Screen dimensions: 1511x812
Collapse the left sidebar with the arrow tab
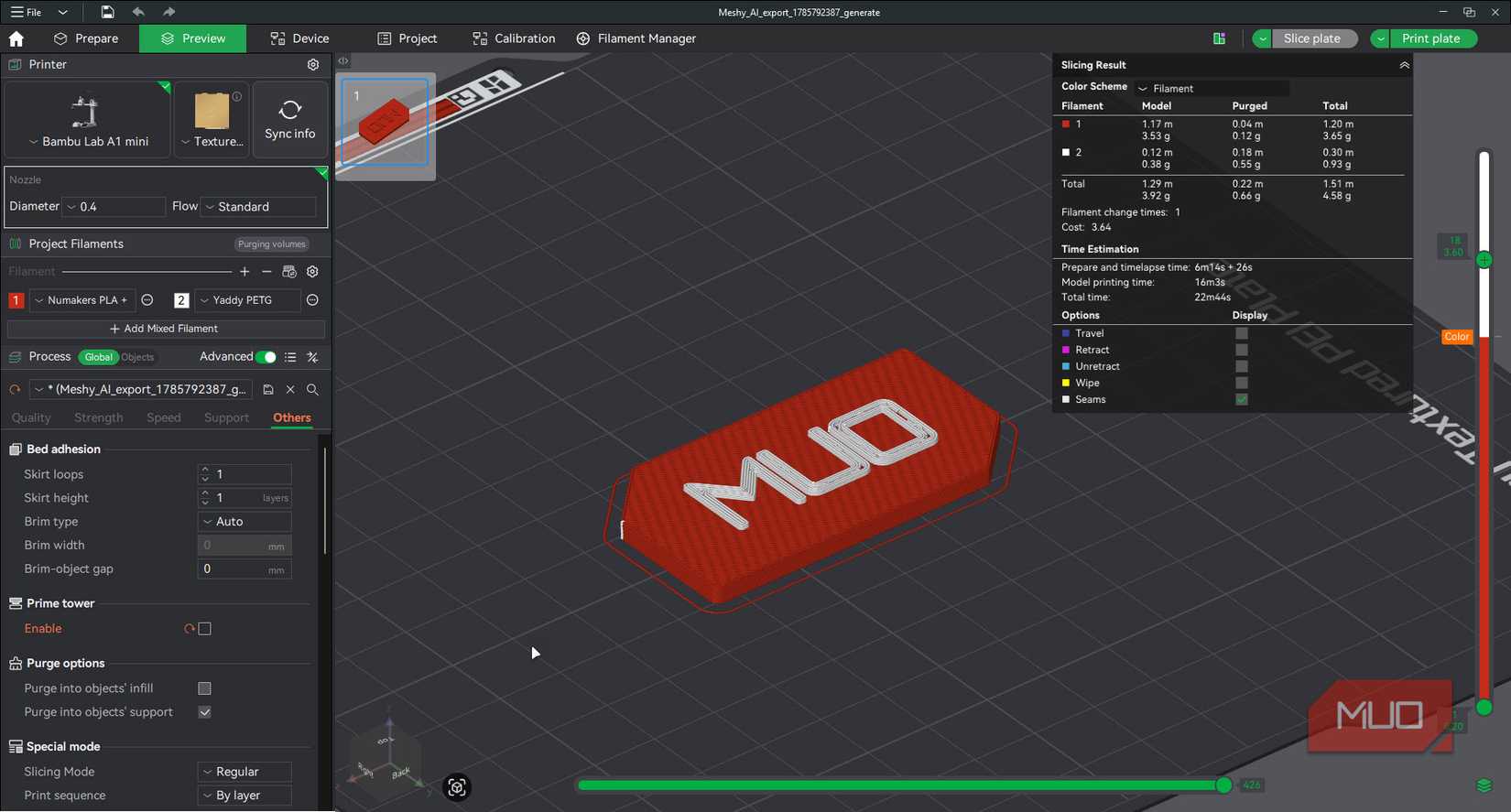[343, 61]
